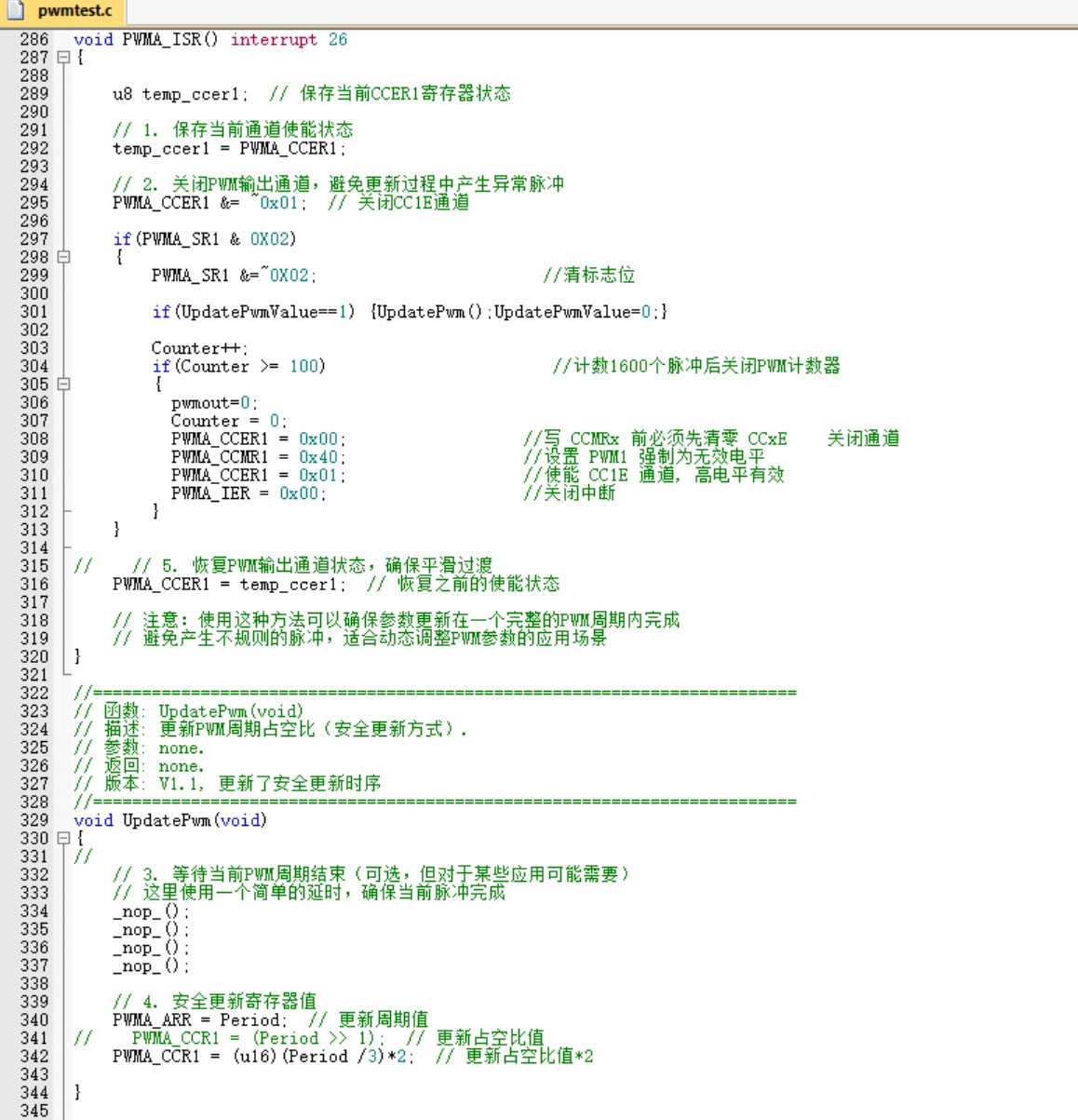Screen dimensions: 1078x1120
Task: Click line number 286 in the gutter
Action: pyautogui.click(x=34, y=39)
